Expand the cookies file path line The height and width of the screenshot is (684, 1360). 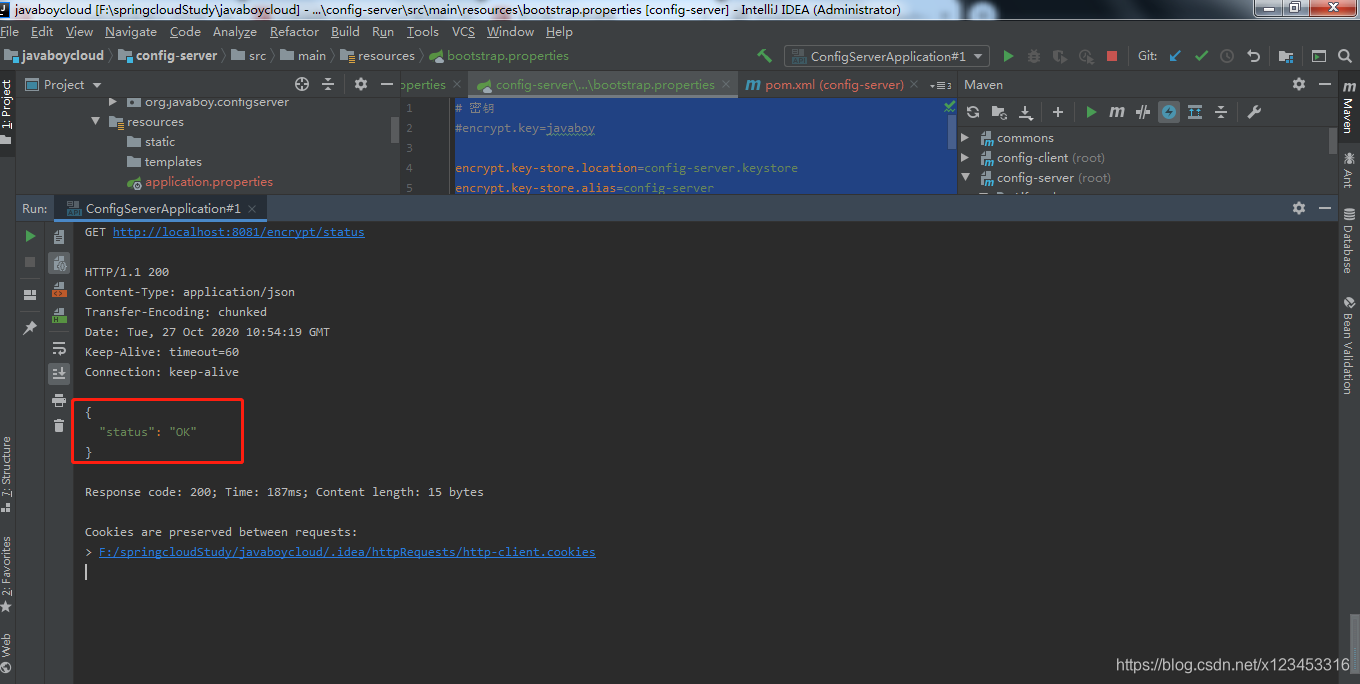pos(90,552)
